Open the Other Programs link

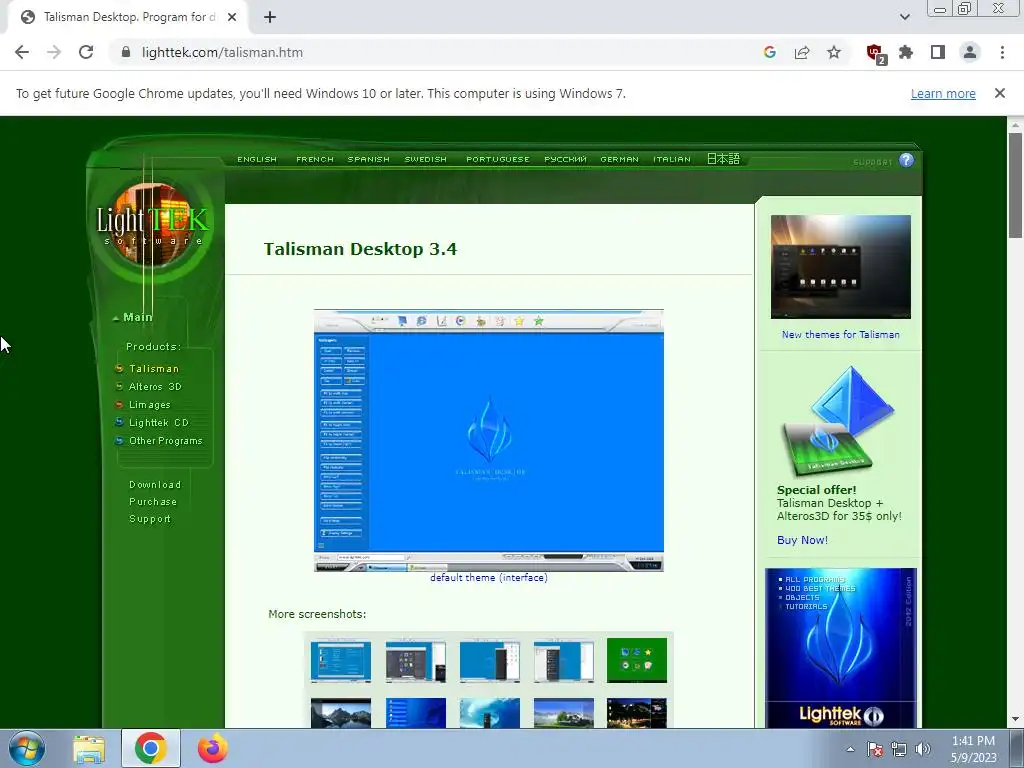(165, 441)
